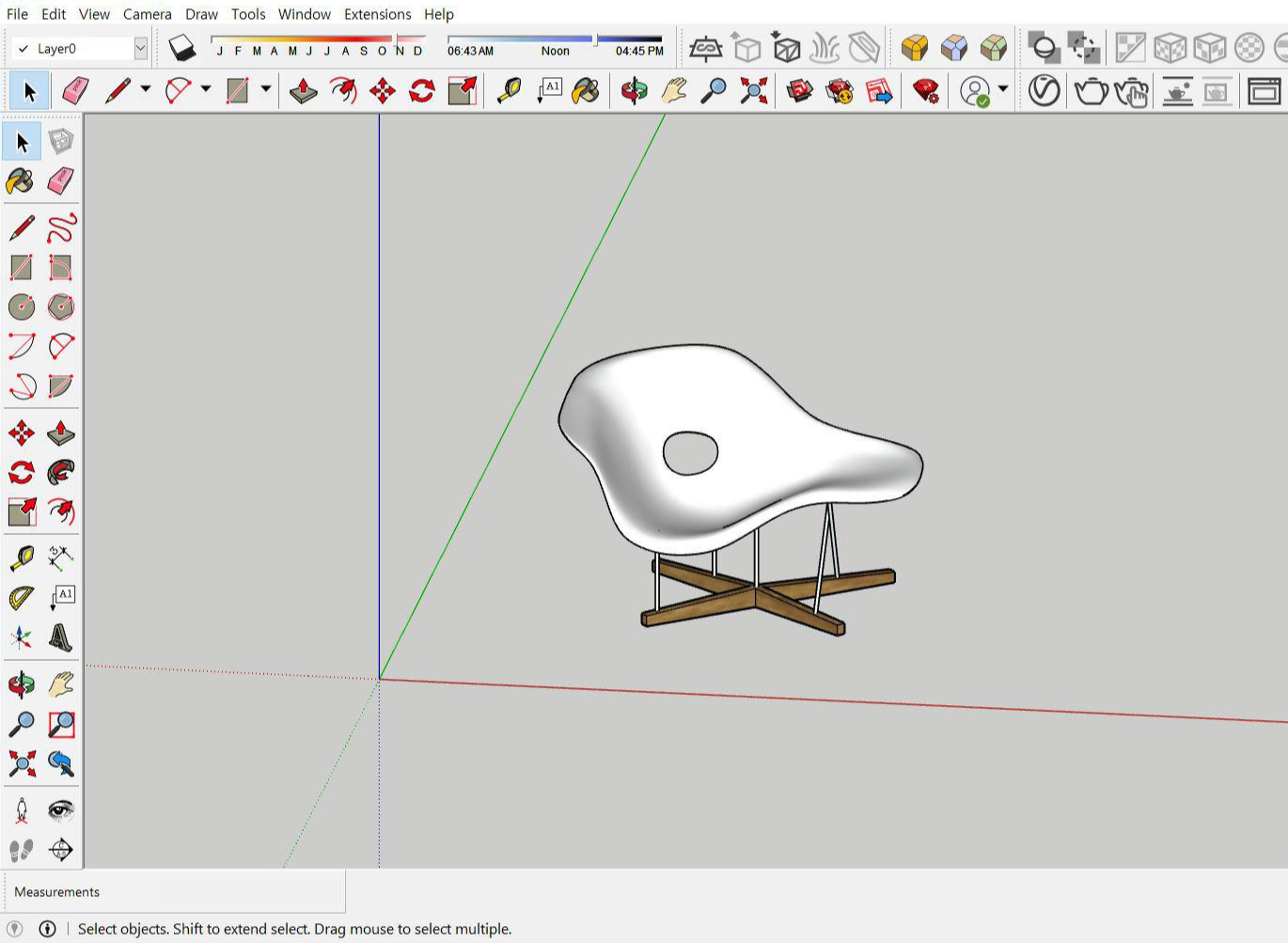Expand the Line tool dropdown arrow
1288x943 pixels.
(146, 90)
